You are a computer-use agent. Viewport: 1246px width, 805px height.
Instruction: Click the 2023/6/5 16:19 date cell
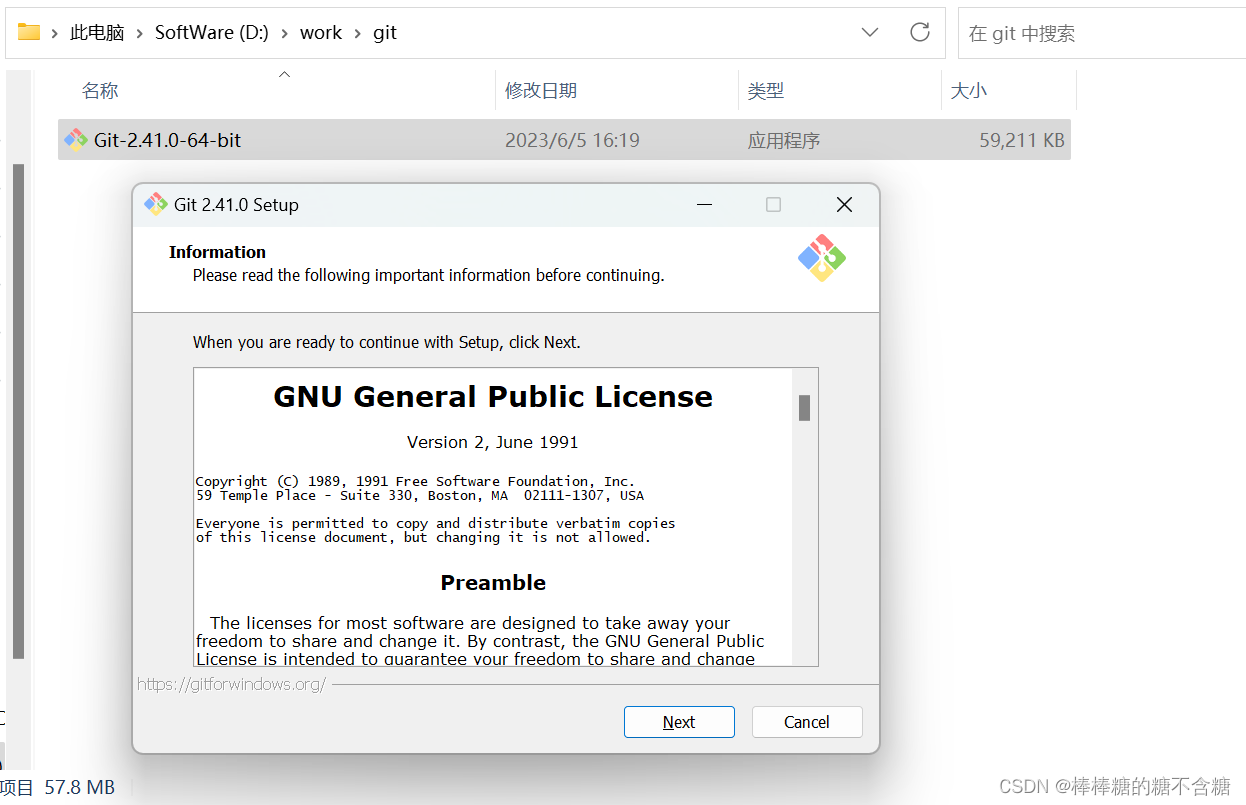[x=572, y=141]
